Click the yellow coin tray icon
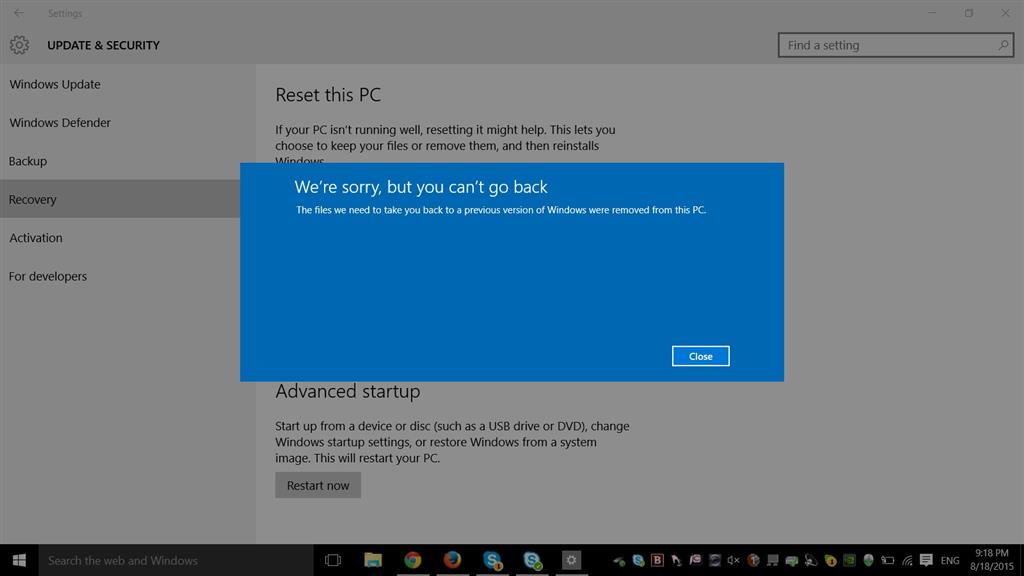This screenshot has height=576, width=1024. point(830,560)
